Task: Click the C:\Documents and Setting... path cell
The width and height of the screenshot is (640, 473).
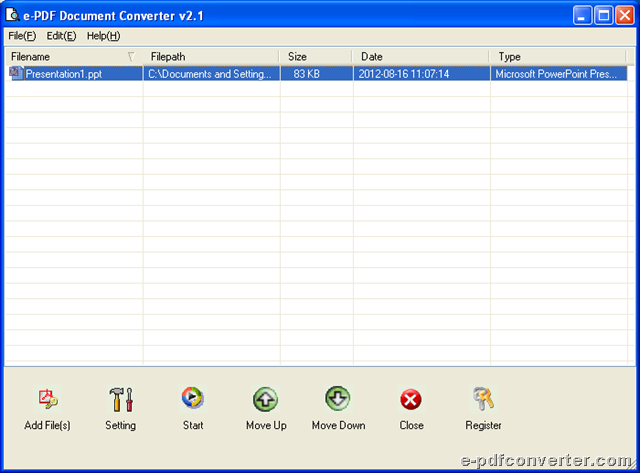Action: (x=211, y=73)
